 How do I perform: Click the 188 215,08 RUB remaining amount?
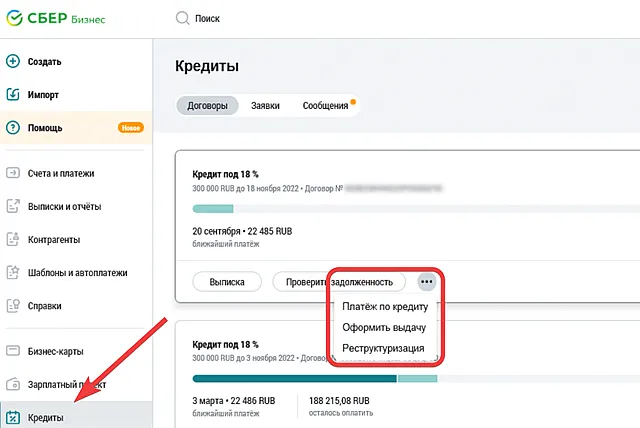(339, 401)
